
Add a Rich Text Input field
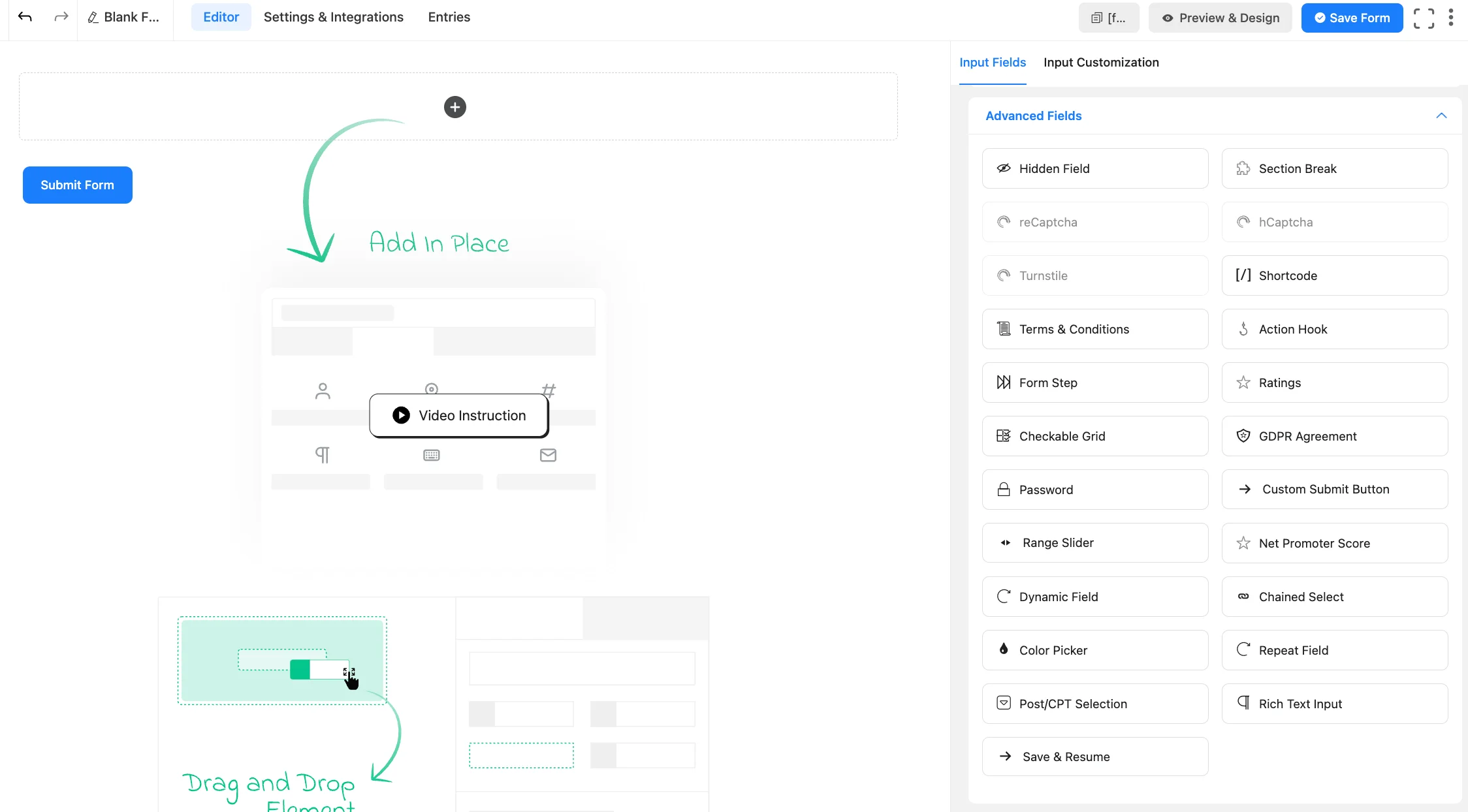tap(1335, 704)
